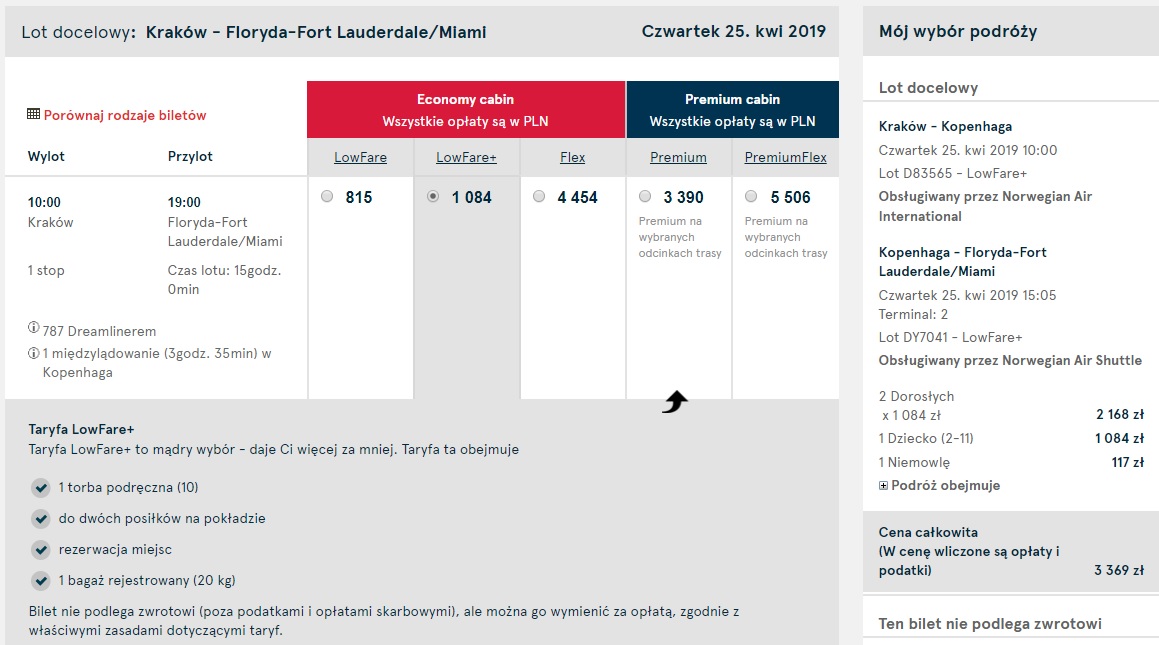Click the PremiumFlex column header link
The image size is (1159, 645).
point(786,157)
